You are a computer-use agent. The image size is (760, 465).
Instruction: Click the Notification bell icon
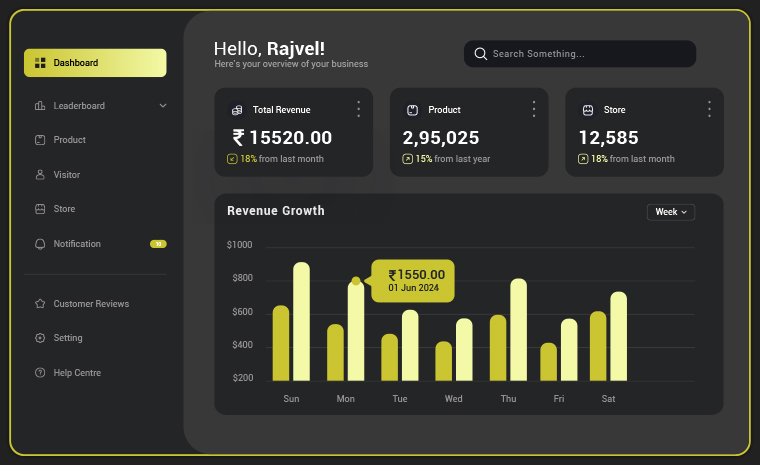[x=40, y=244]
